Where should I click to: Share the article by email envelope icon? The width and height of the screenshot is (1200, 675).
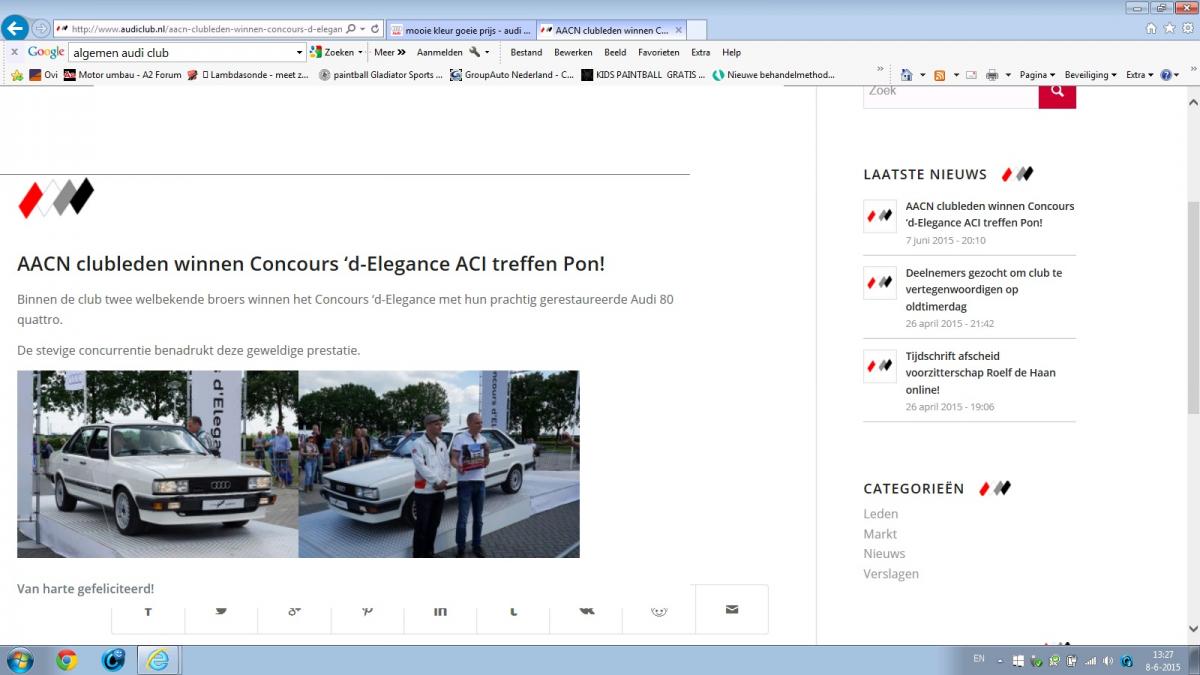tap(732, 610)
